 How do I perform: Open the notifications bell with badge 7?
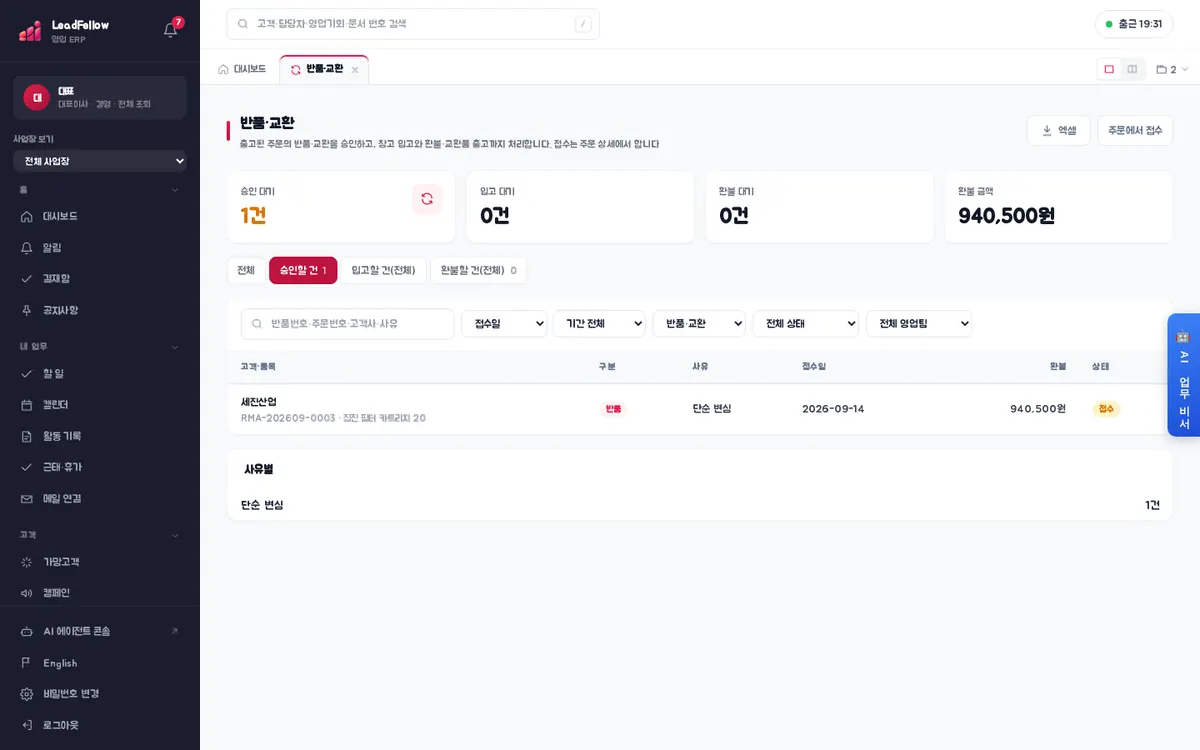[171, 29]
